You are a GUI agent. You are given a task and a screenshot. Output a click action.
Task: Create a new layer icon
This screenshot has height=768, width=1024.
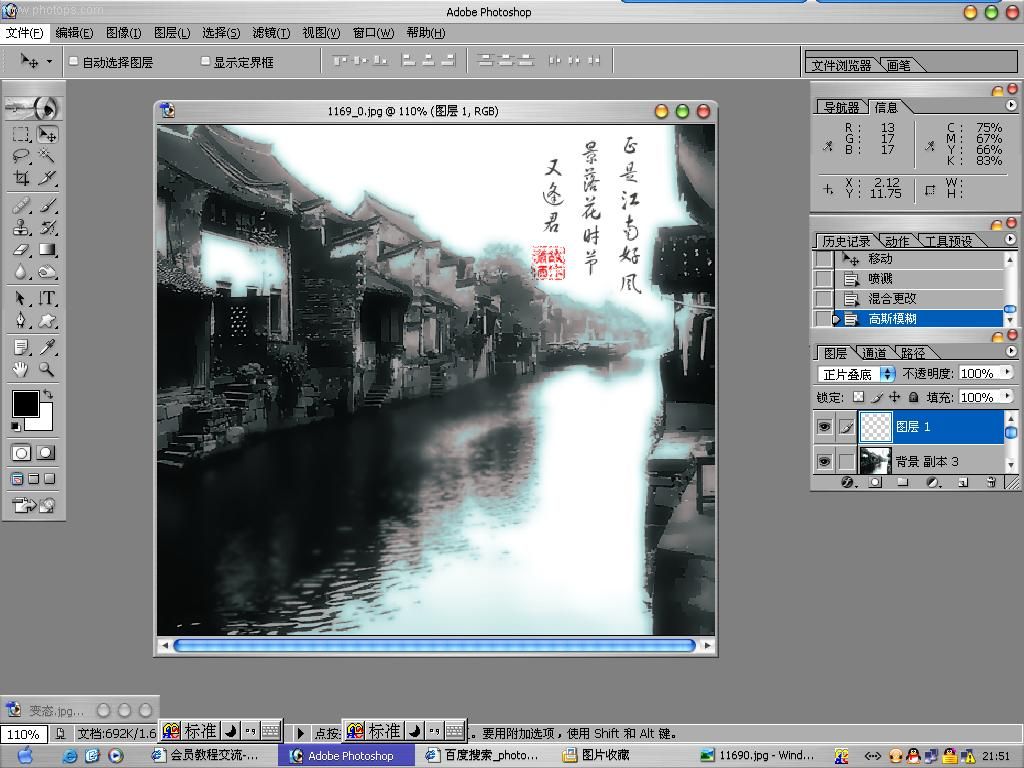(963, 483)
